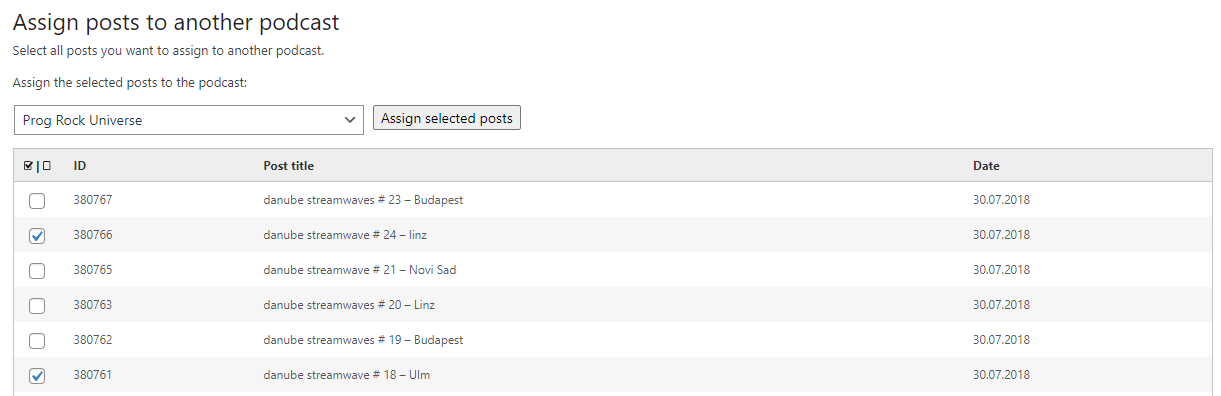Click the select-all checked box icon in the table header
Viewport: 1221px width, 396px height.
tap(29, 166)
